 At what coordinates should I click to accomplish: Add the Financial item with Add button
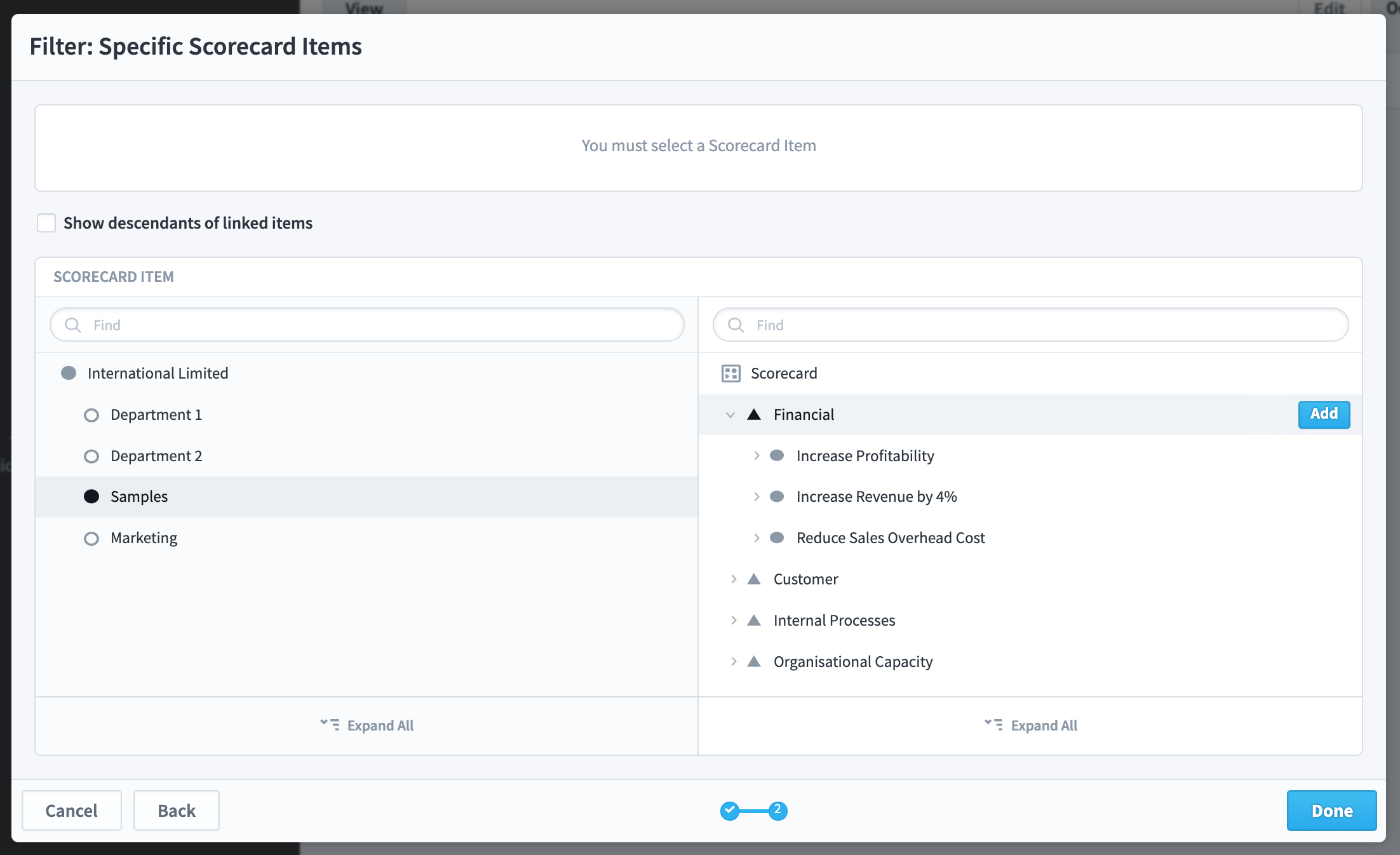pyautogui.click(x=1324, y=415)
